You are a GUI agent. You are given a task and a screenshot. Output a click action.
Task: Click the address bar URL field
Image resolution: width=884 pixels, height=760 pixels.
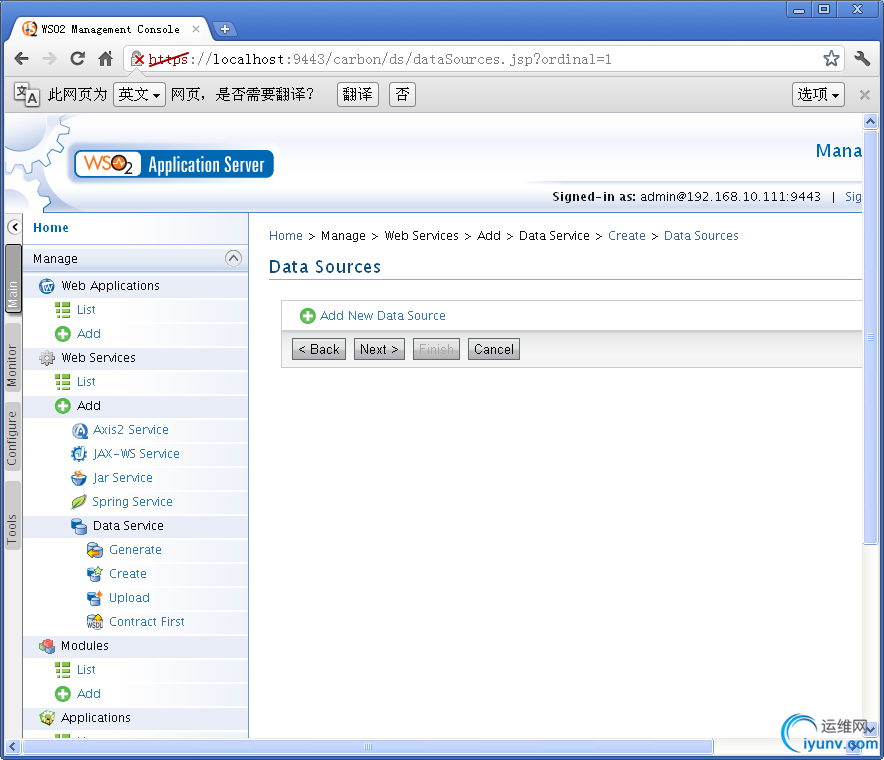pyautogui.click(x=483, y=59)
